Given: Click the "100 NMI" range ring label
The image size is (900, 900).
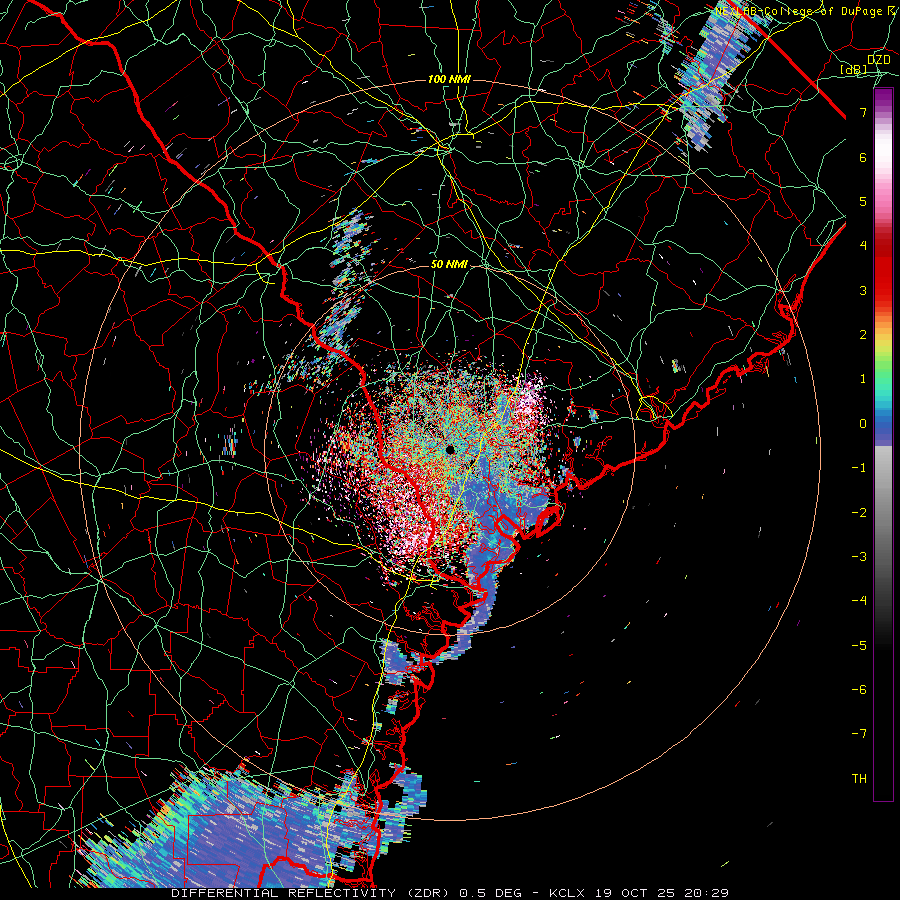Looking at the screenshot, I should coord(449,79).
